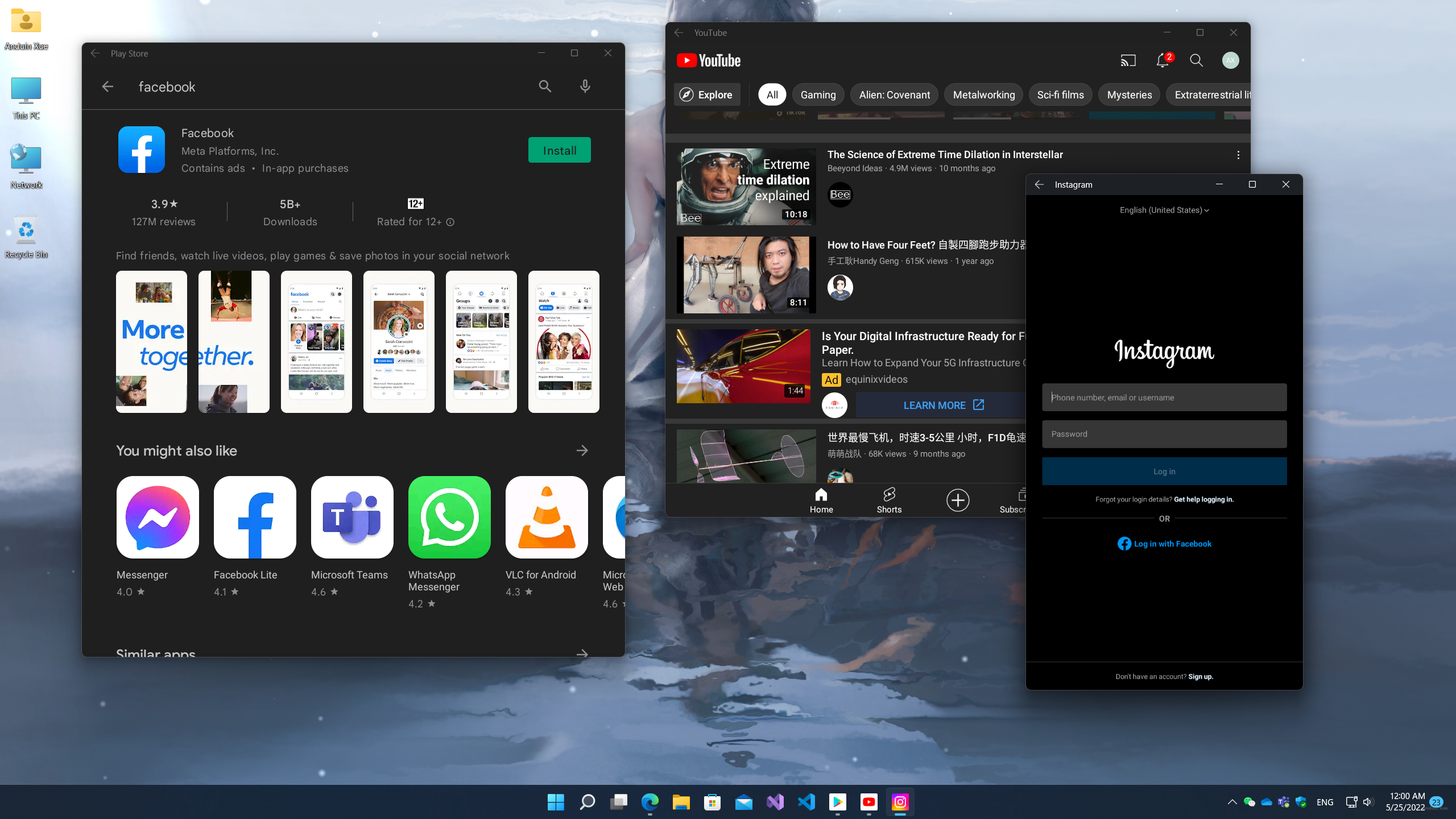This screenshot has height=819, width=1456.
Task: Tap the voice search microphone in Play Store
Action: (585, 86)
